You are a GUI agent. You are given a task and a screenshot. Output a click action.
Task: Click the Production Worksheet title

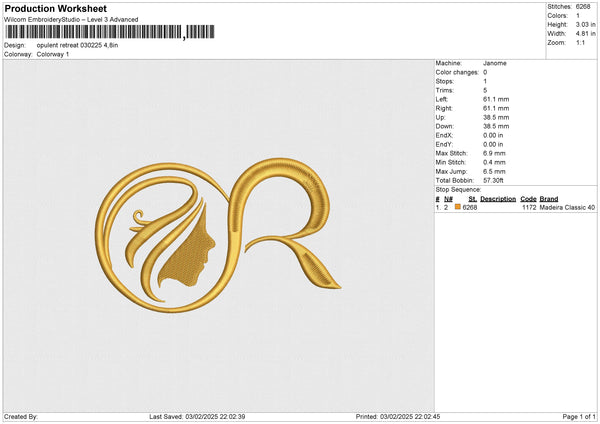pos(55,8)
